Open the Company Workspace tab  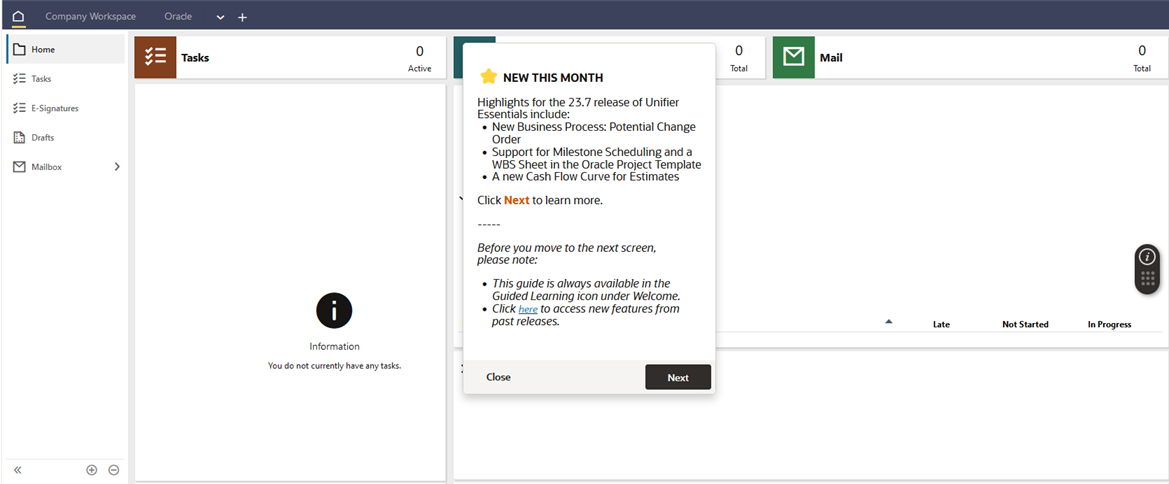[90, 16]
